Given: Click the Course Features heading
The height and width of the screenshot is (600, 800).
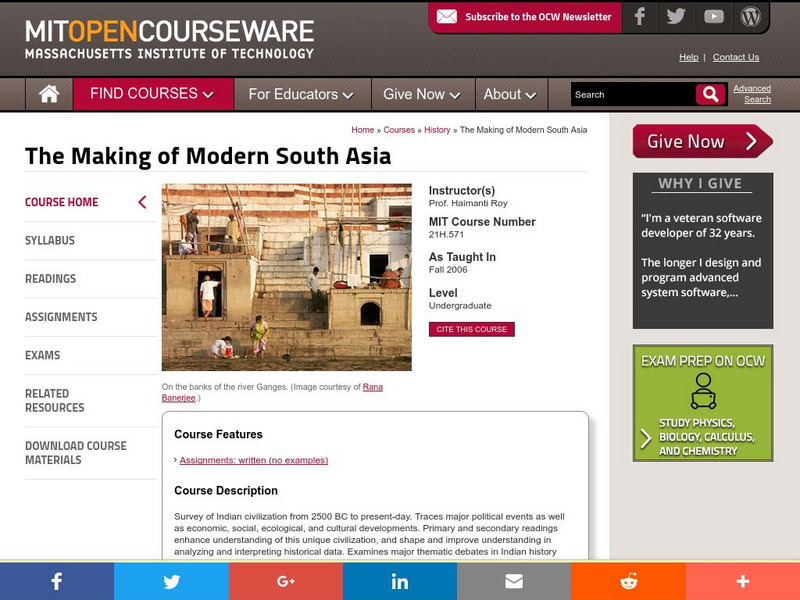Looking at the screenshot, I should 218,434.
